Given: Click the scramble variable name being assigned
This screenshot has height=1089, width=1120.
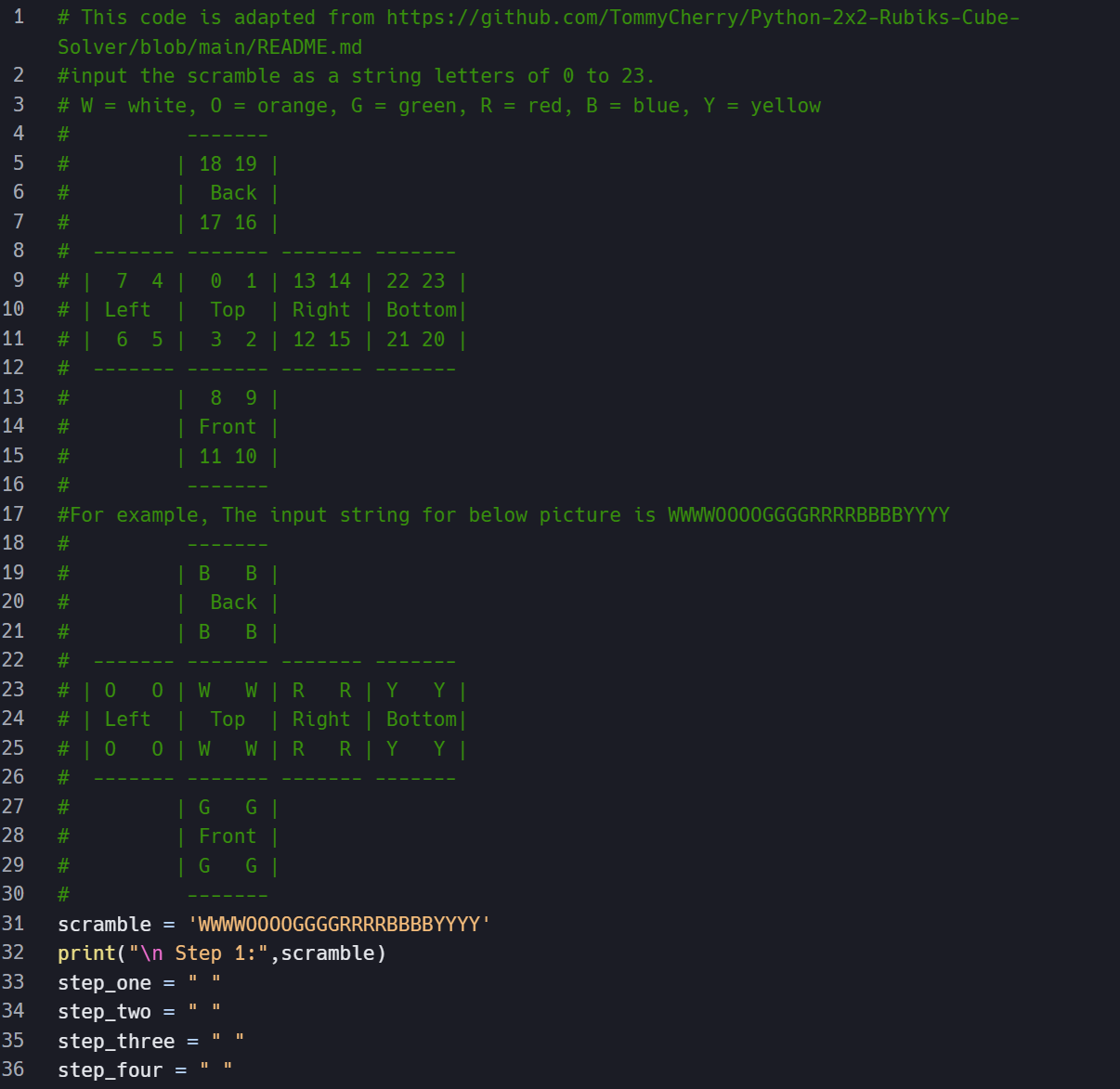Looking at the screenshot, I should click(x=104, y=925).
